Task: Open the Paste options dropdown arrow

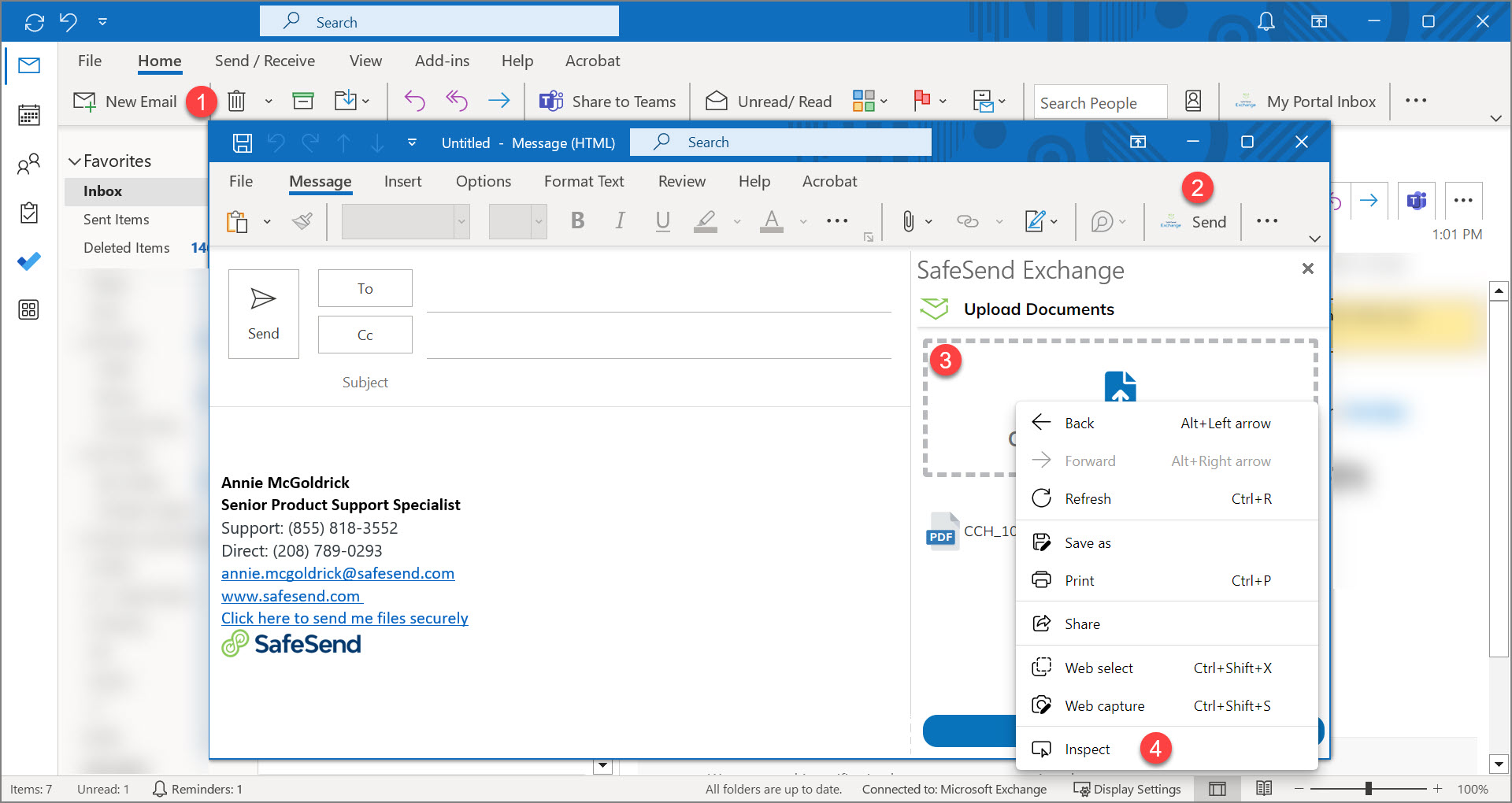Action: pyautogui.click(x=267, y=222)
